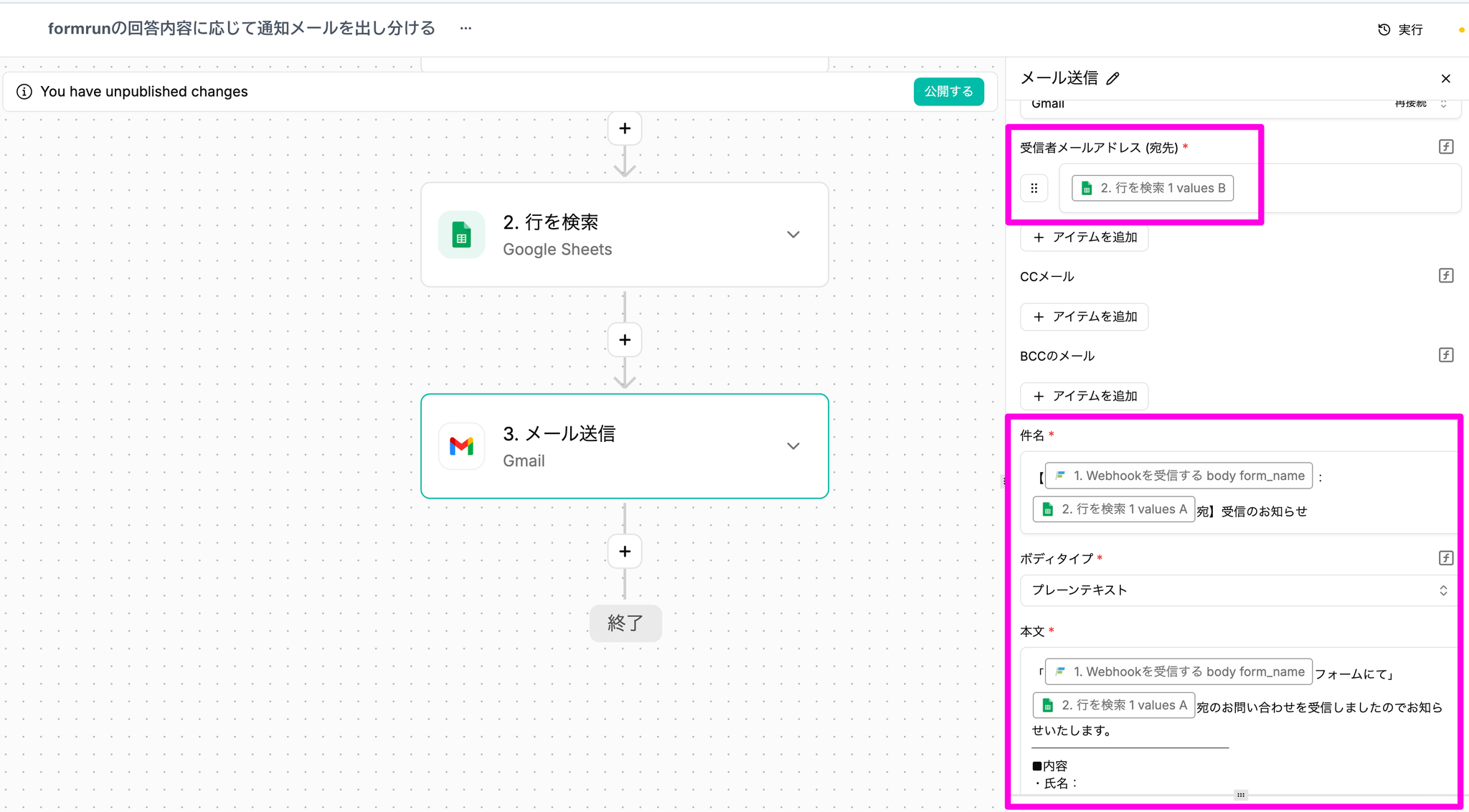Click the Gmail icon on step 3

click(x=461, y=446)
